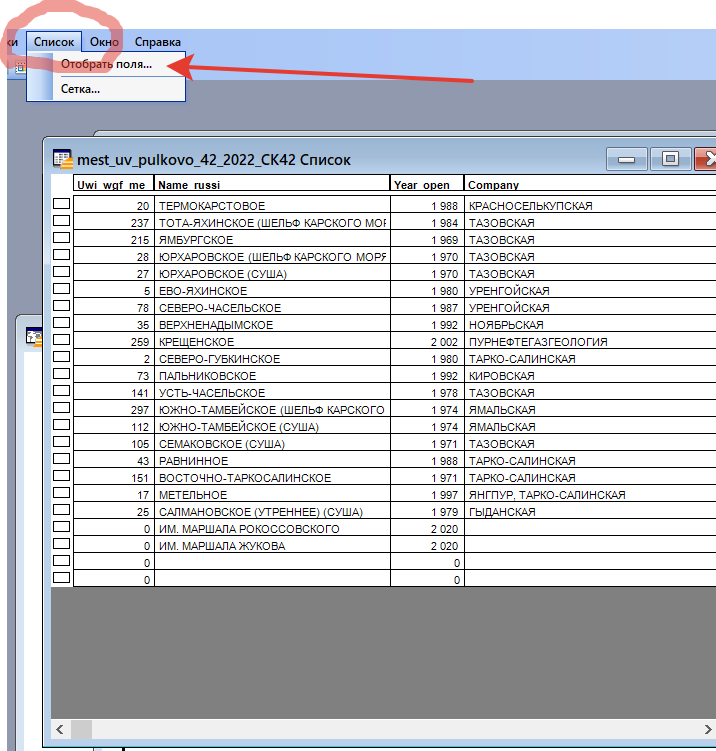Click the Company column header
Image resolution: width=716 pixels, height=751 pixels.
(590, 184)
